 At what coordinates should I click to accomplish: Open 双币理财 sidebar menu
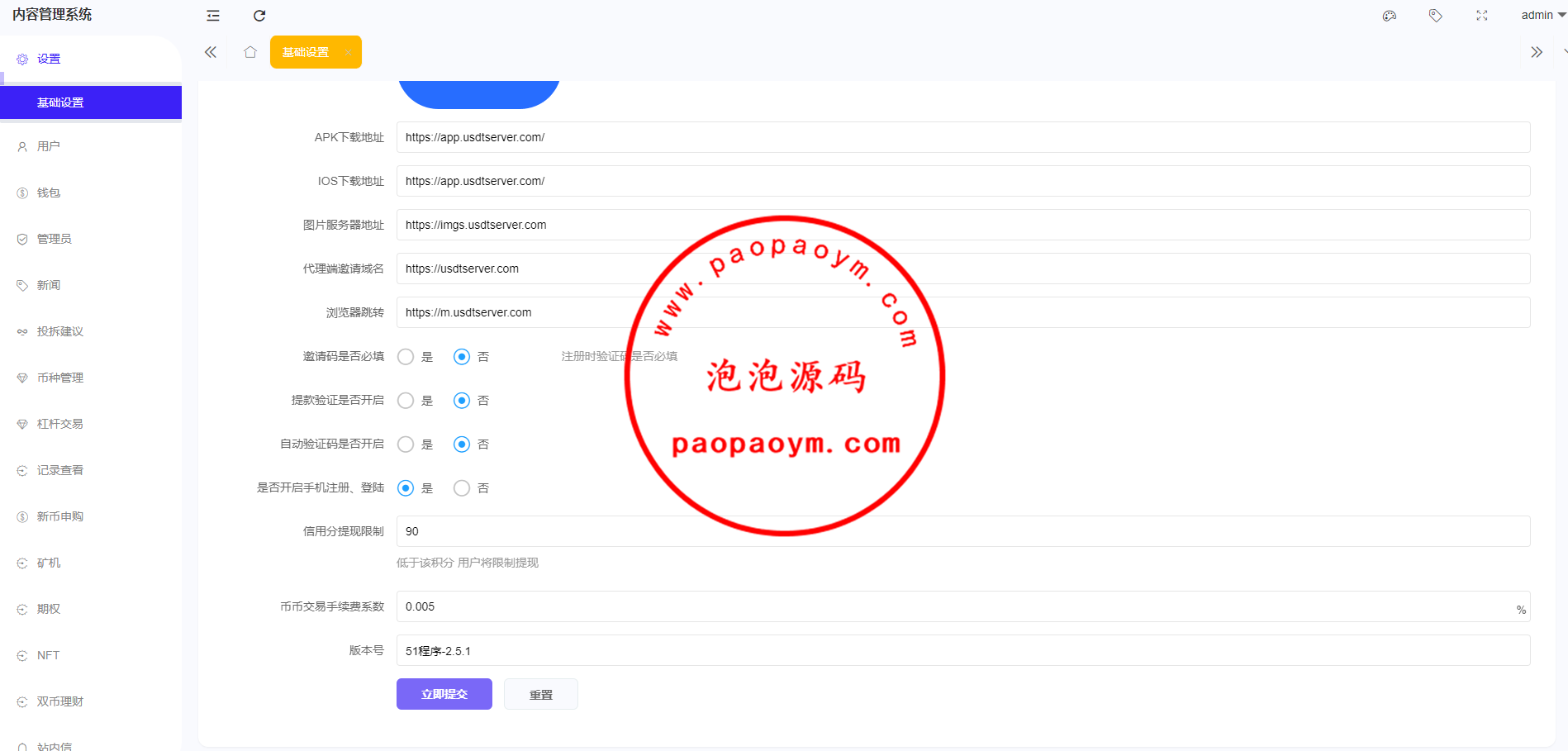91,701
